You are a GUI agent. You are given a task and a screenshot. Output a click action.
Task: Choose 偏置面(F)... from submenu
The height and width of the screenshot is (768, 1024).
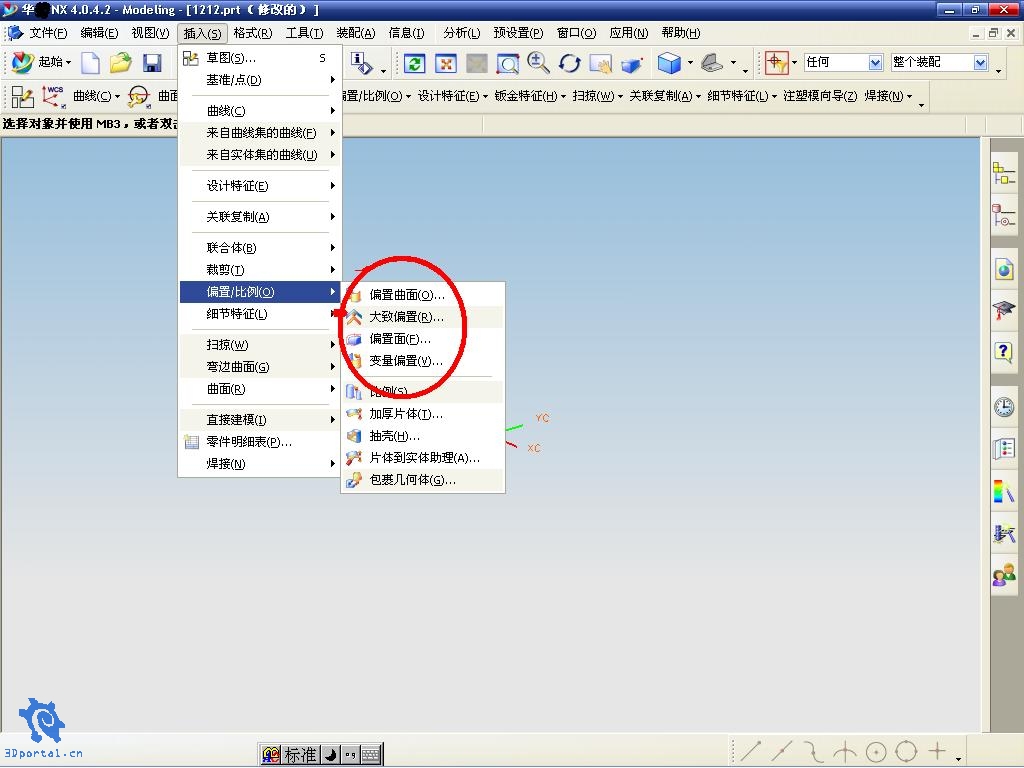tap(423, 339)
